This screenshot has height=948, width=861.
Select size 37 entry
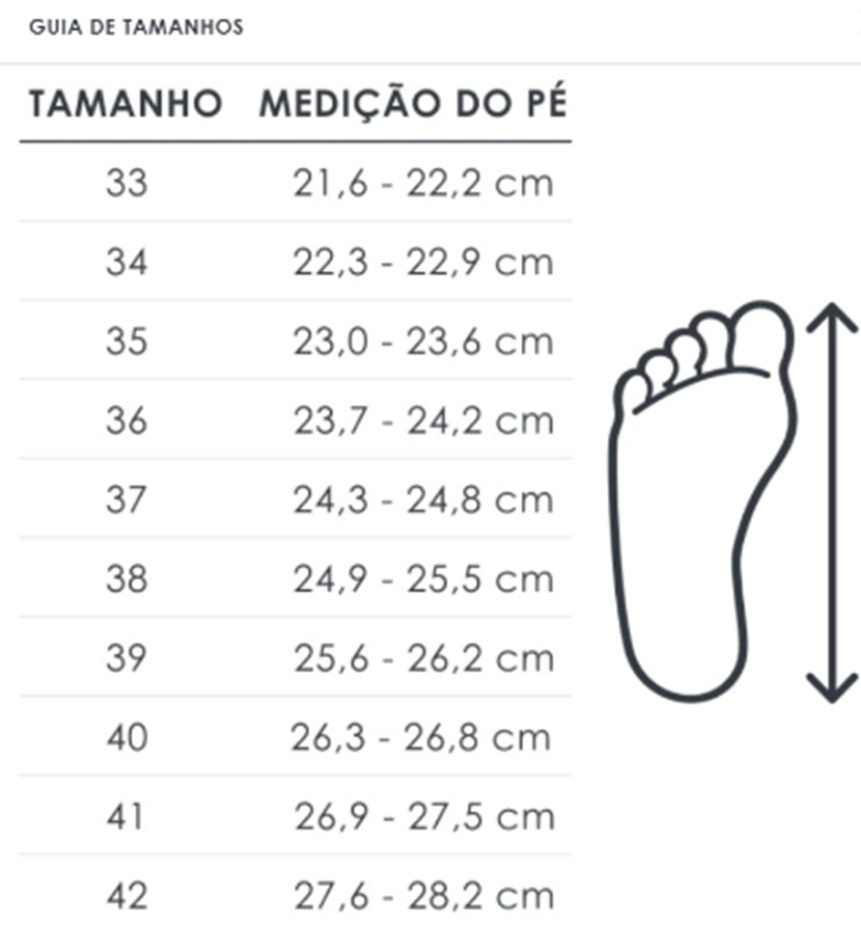click(126, 500)
